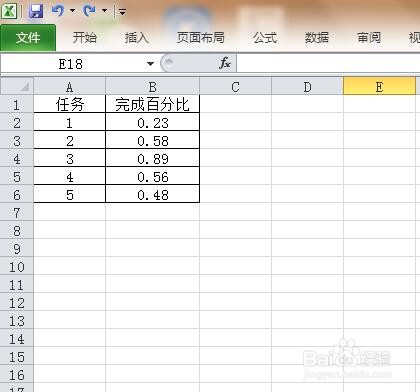420x392 pixels.
Task: Open the 文件 tab
Action: (x=28, y=37)
